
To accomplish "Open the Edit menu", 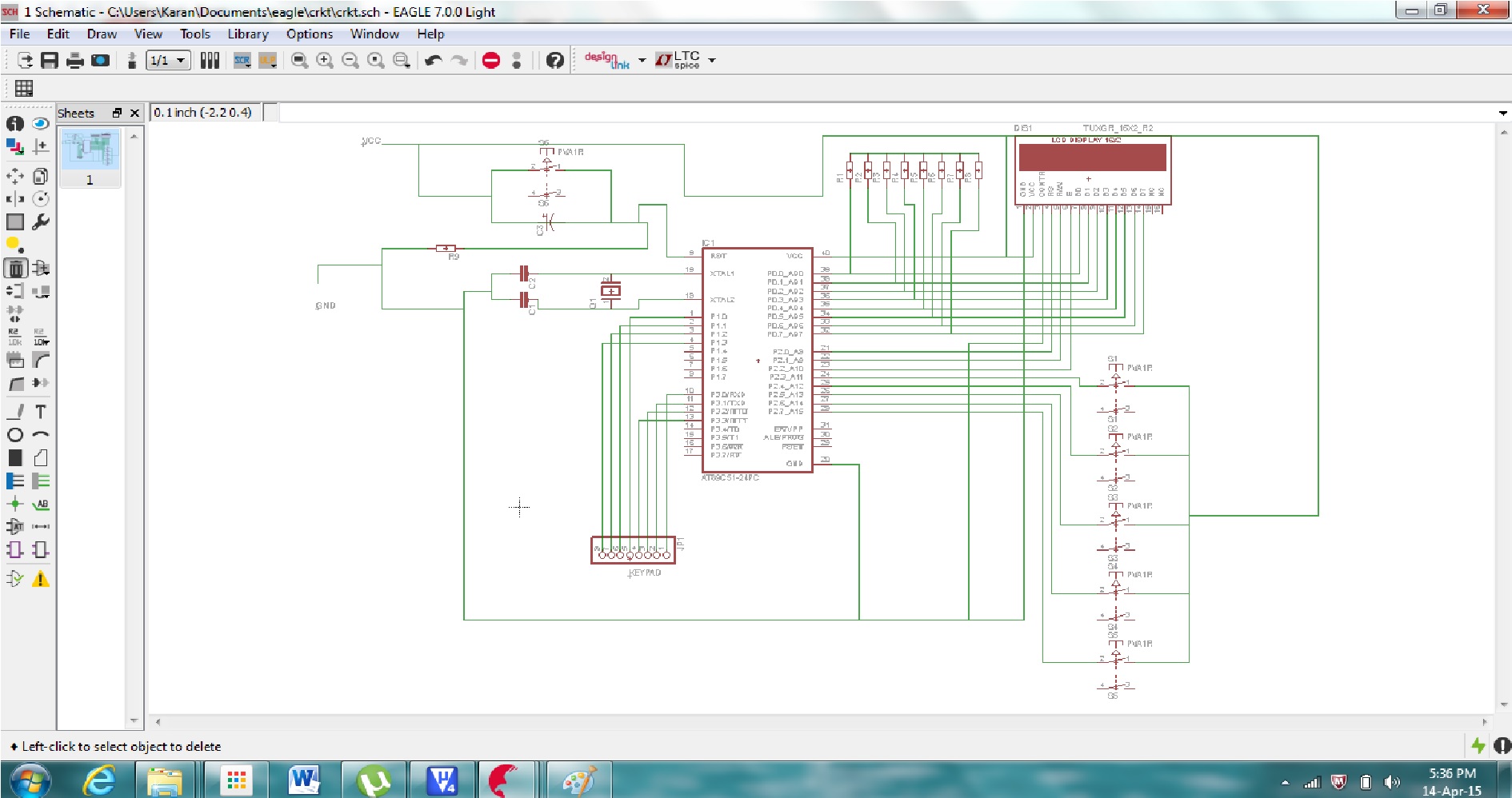I will tap(58, 34).
